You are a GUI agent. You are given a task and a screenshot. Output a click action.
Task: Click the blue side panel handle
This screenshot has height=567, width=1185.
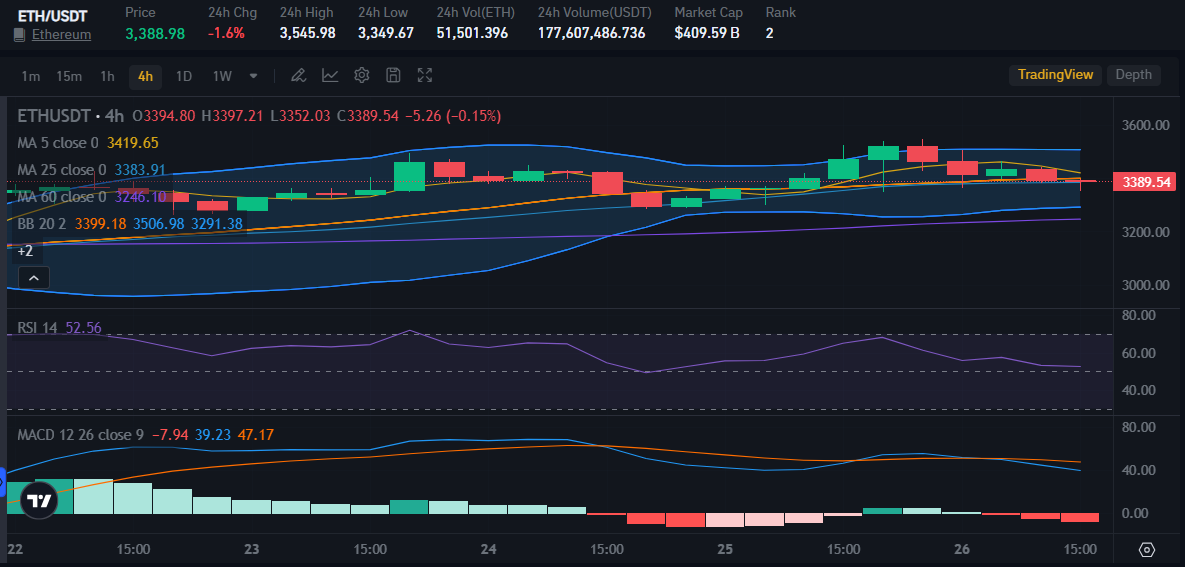click(x=2, y=481)
